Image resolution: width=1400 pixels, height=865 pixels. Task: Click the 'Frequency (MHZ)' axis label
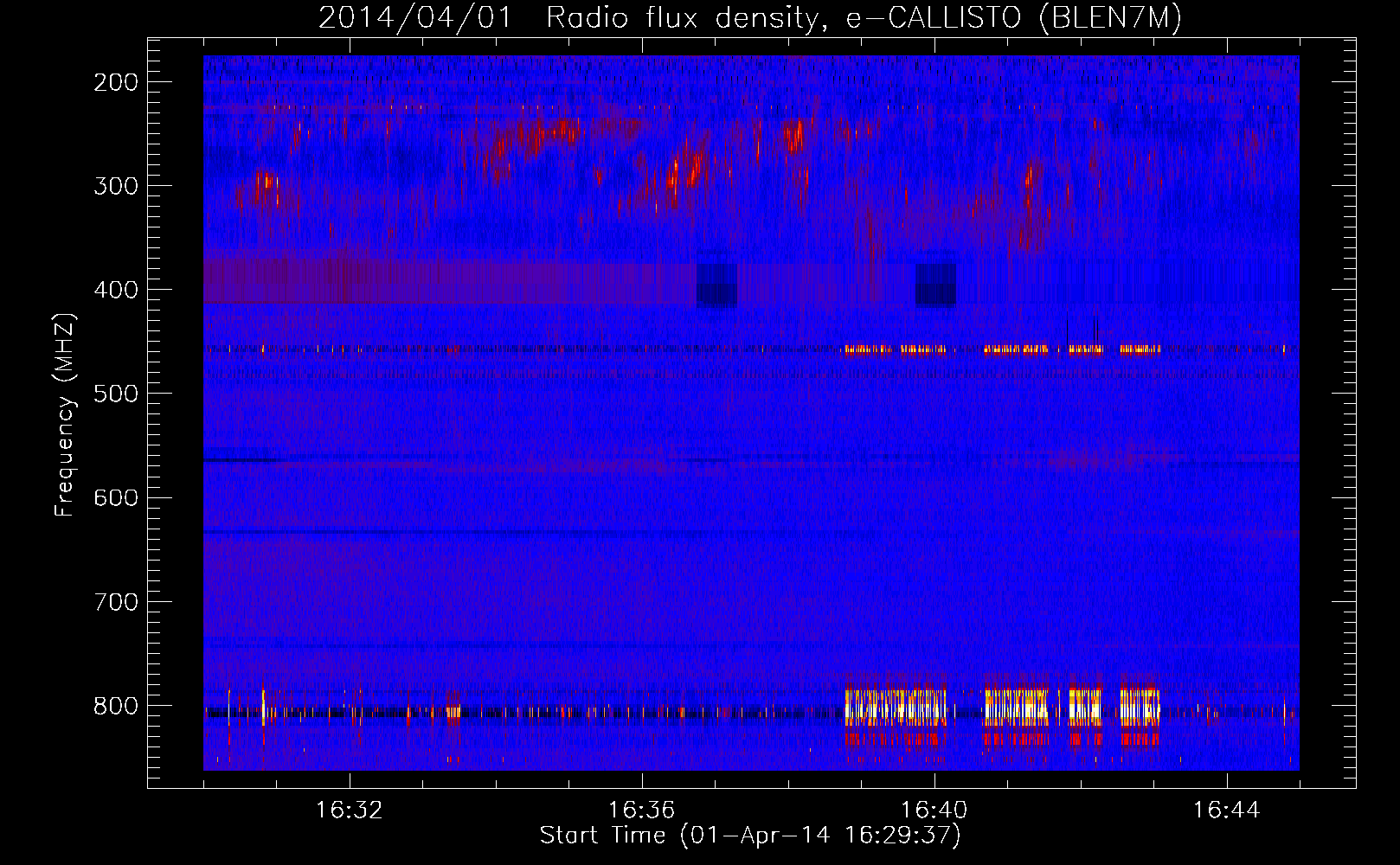(x=66, y=415)
